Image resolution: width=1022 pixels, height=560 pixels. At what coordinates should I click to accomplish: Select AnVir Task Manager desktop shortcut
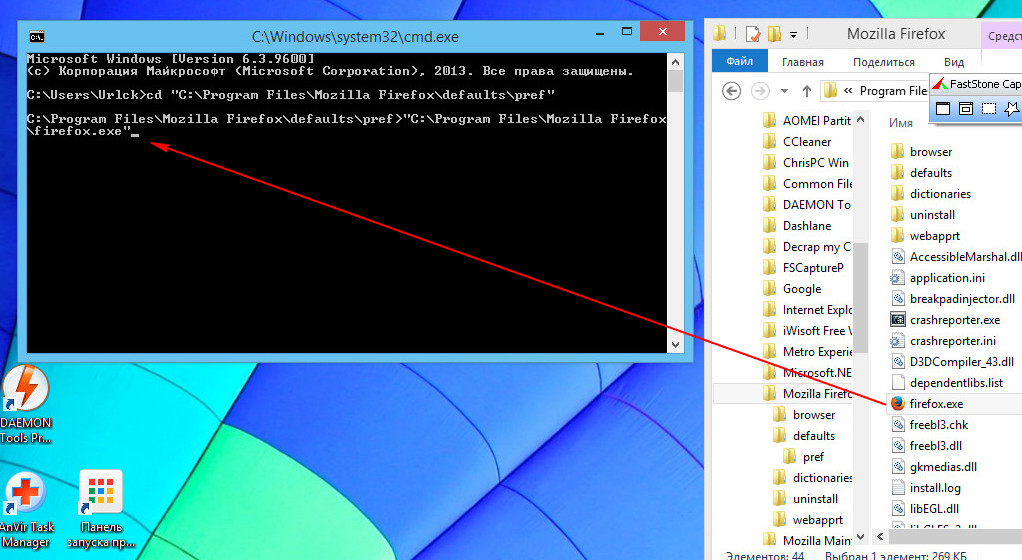26,510
